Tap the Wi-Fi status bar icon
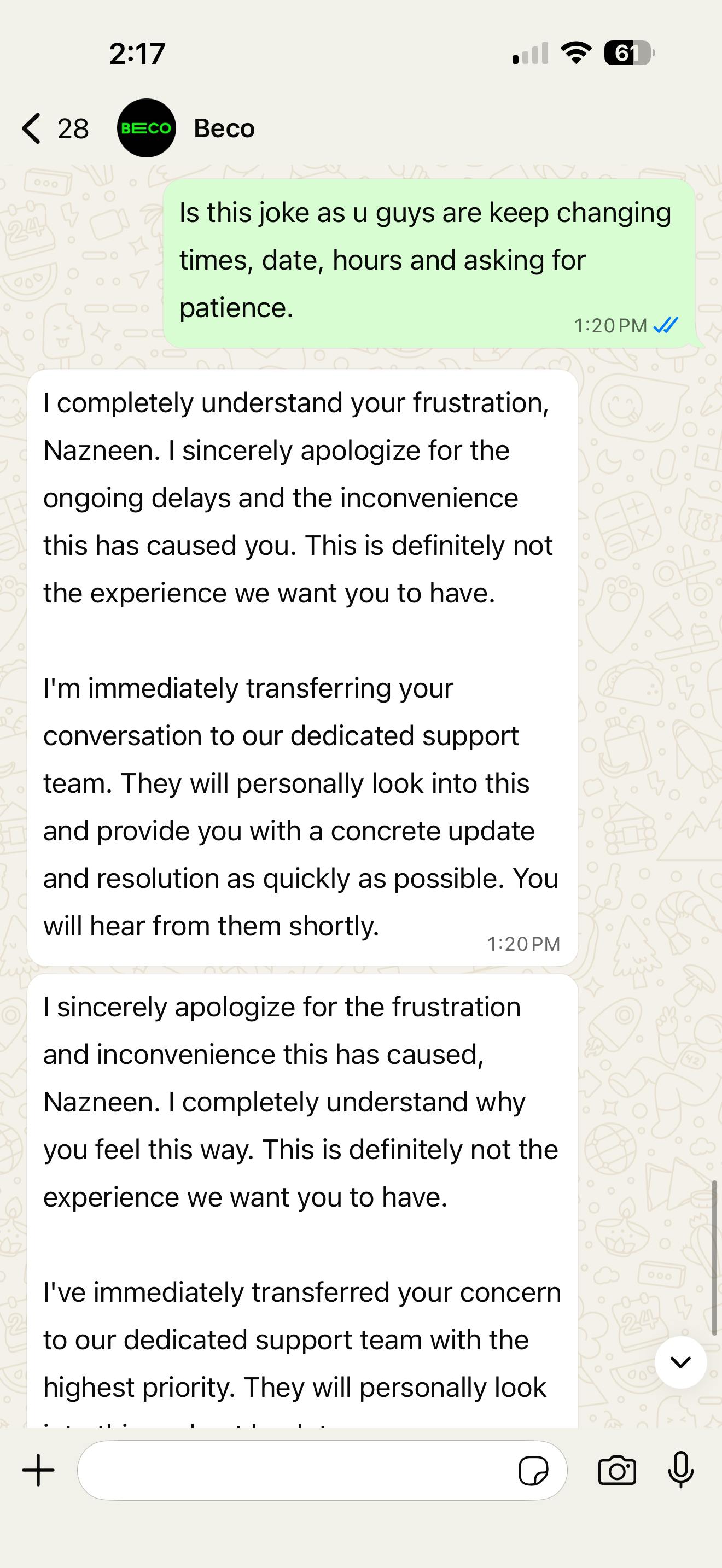The image size is (722, 1568). click(x=576, y=54)
